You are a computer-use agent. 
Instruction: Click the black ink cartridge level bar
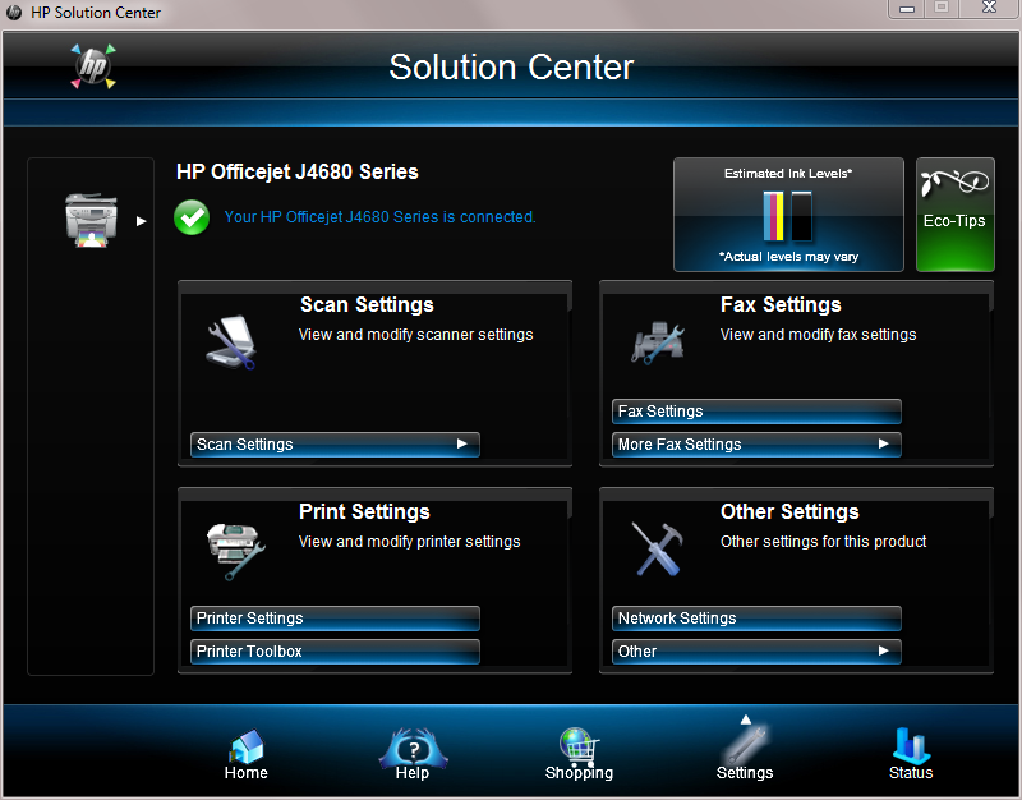[801, 216]
